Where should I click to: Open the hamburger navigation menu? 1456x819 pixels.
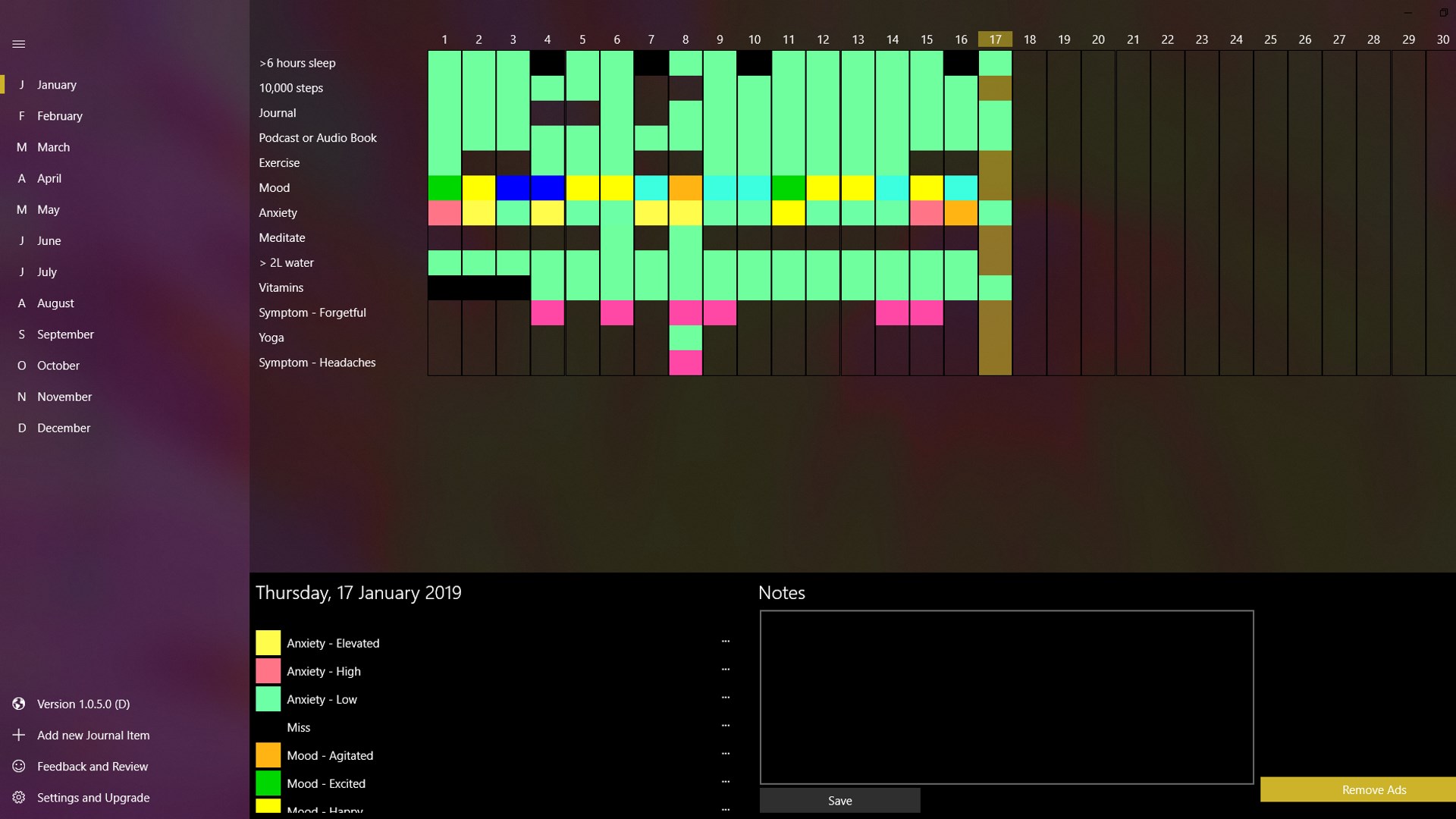[x=19, y=44]
